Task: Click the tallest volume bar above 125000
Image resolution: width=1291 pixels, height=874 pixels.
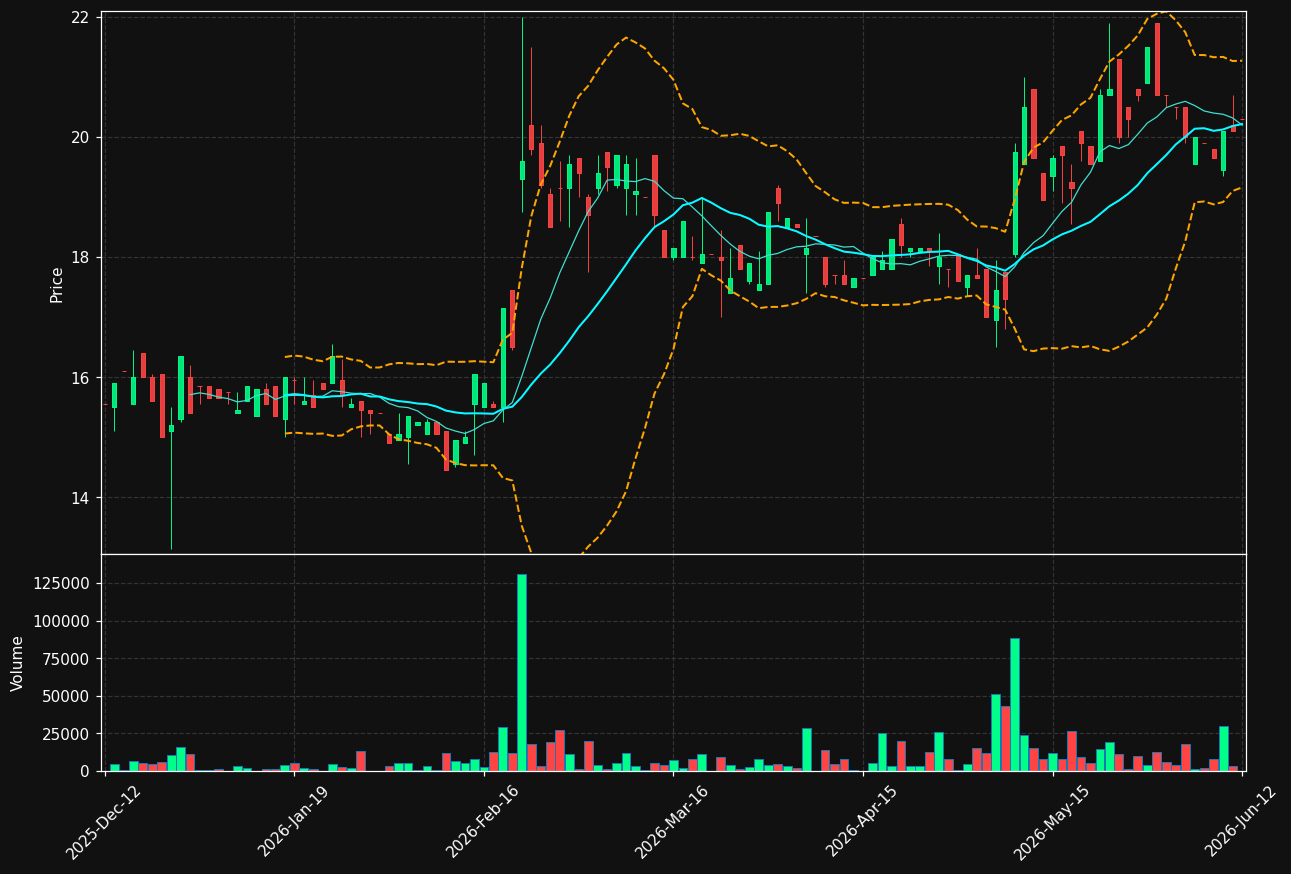Action: pyautogui.click(x=522, y=673)
